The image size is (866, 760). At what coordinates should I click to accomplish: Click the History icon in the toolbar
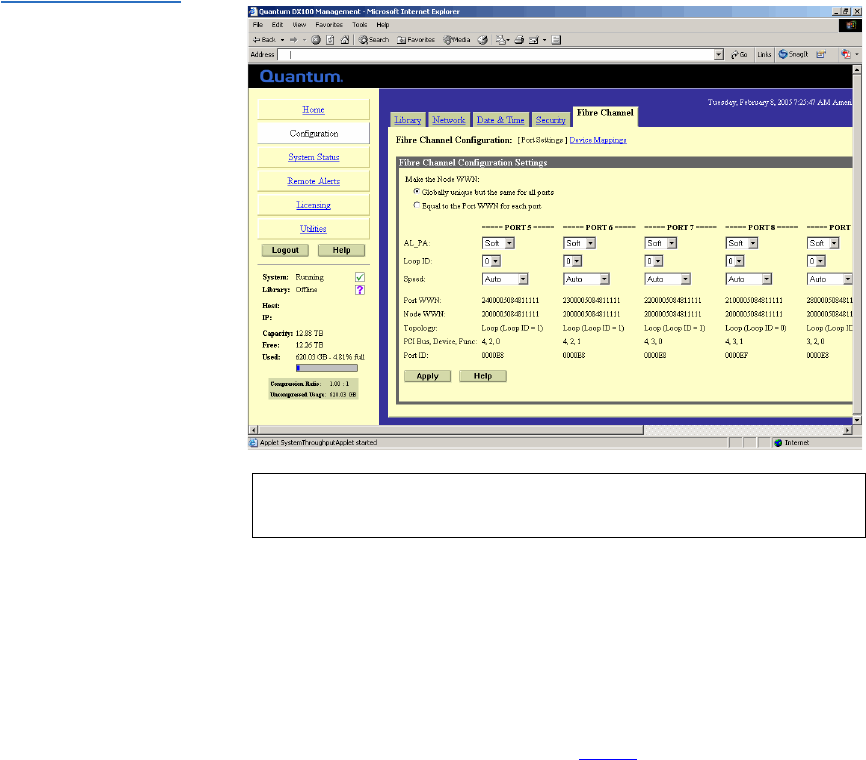[483, 40]
